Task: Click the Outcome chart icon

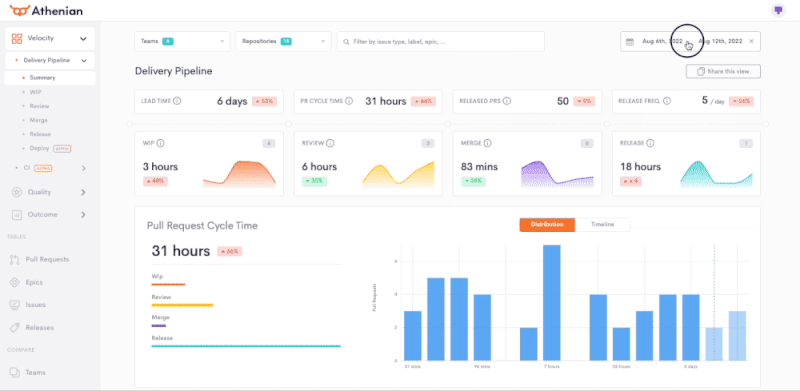Action: point(17,215)
